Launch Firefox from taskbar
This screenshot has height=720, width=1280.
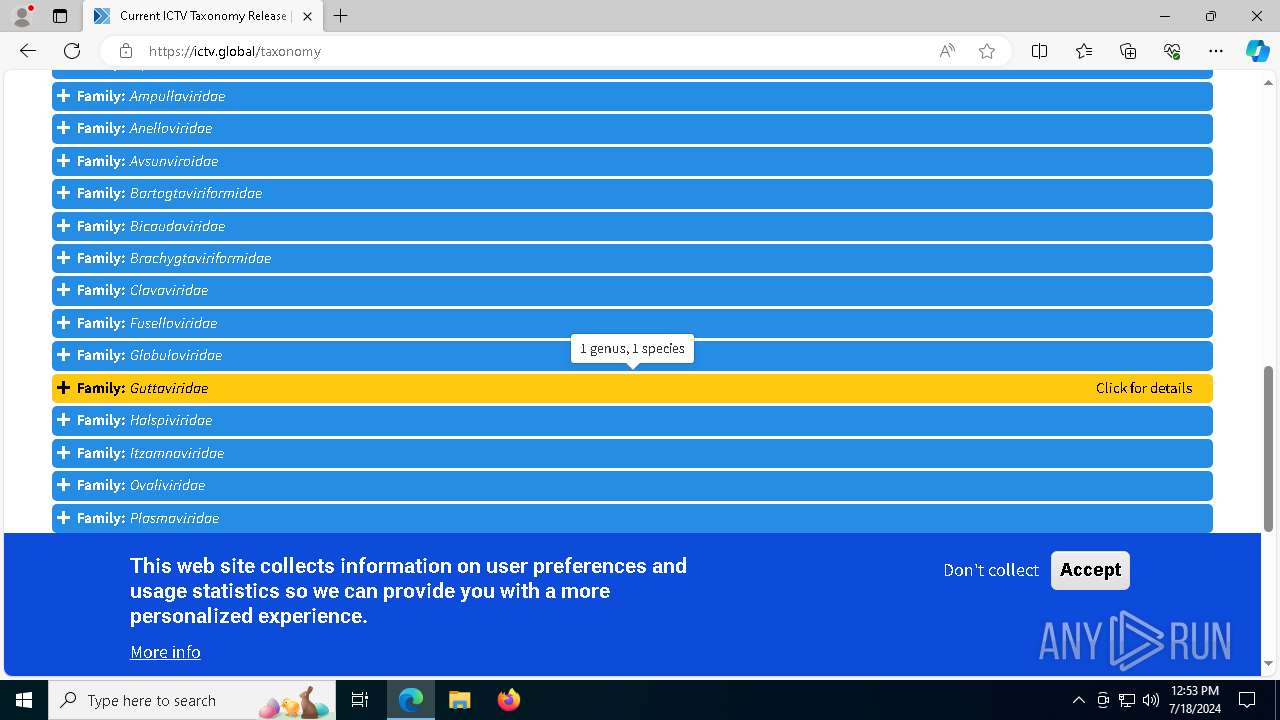(508, 700)
